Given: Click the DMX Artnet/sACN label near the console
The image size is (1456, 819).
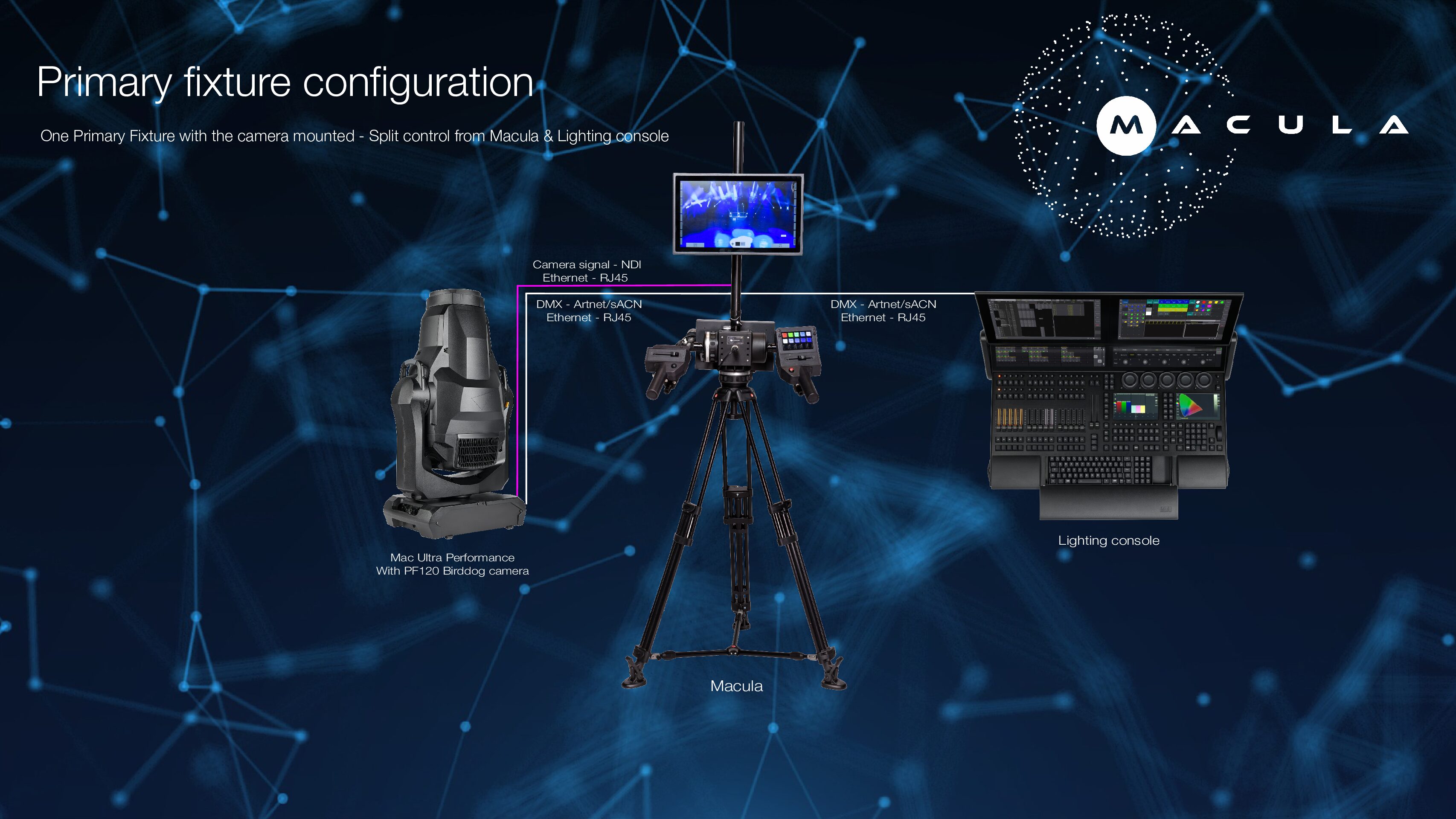Looking at the screenshot, I should [x=883, y=304].
